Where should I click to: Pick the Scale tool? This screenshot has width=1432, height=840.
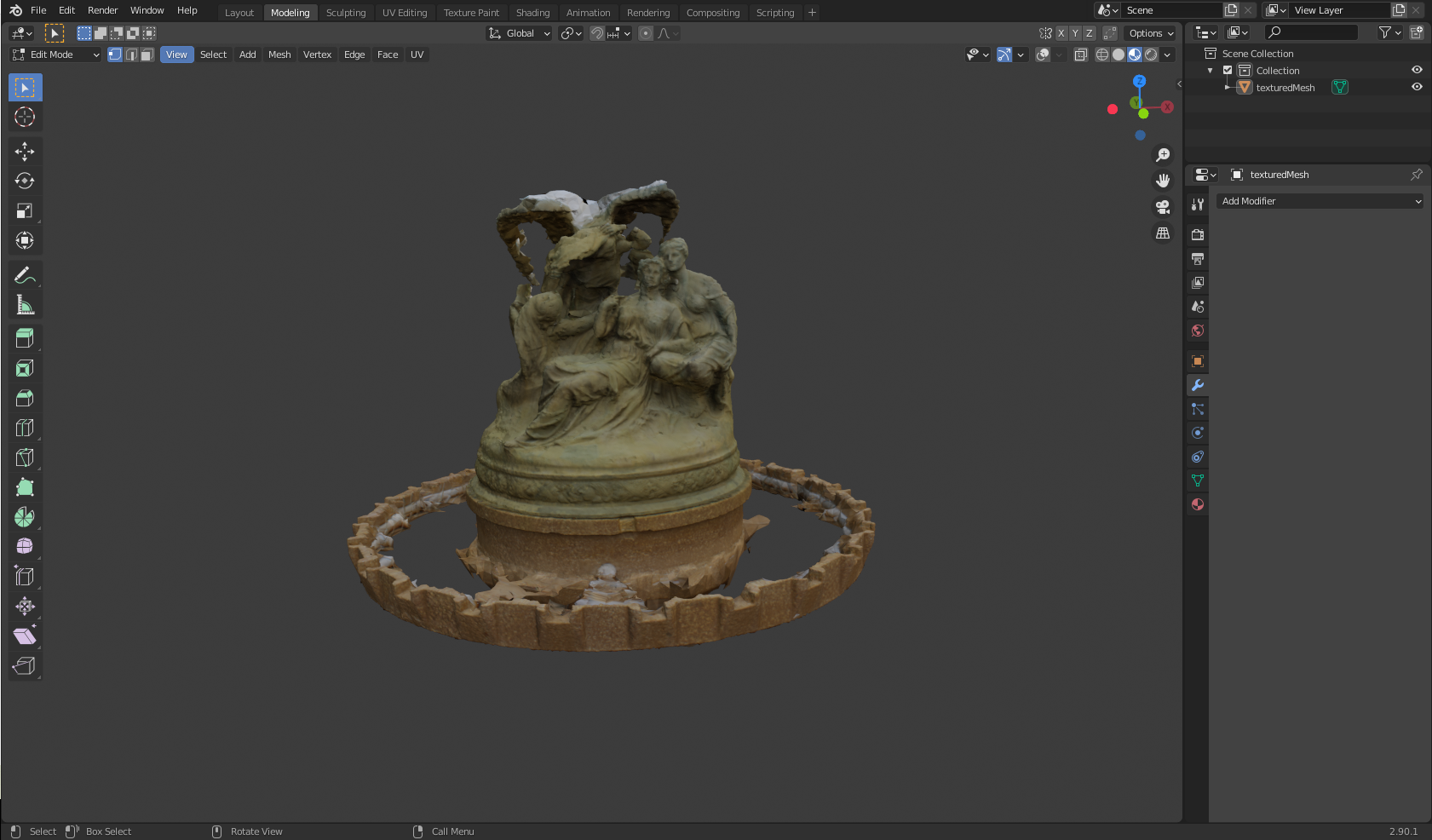click(25, 210)
